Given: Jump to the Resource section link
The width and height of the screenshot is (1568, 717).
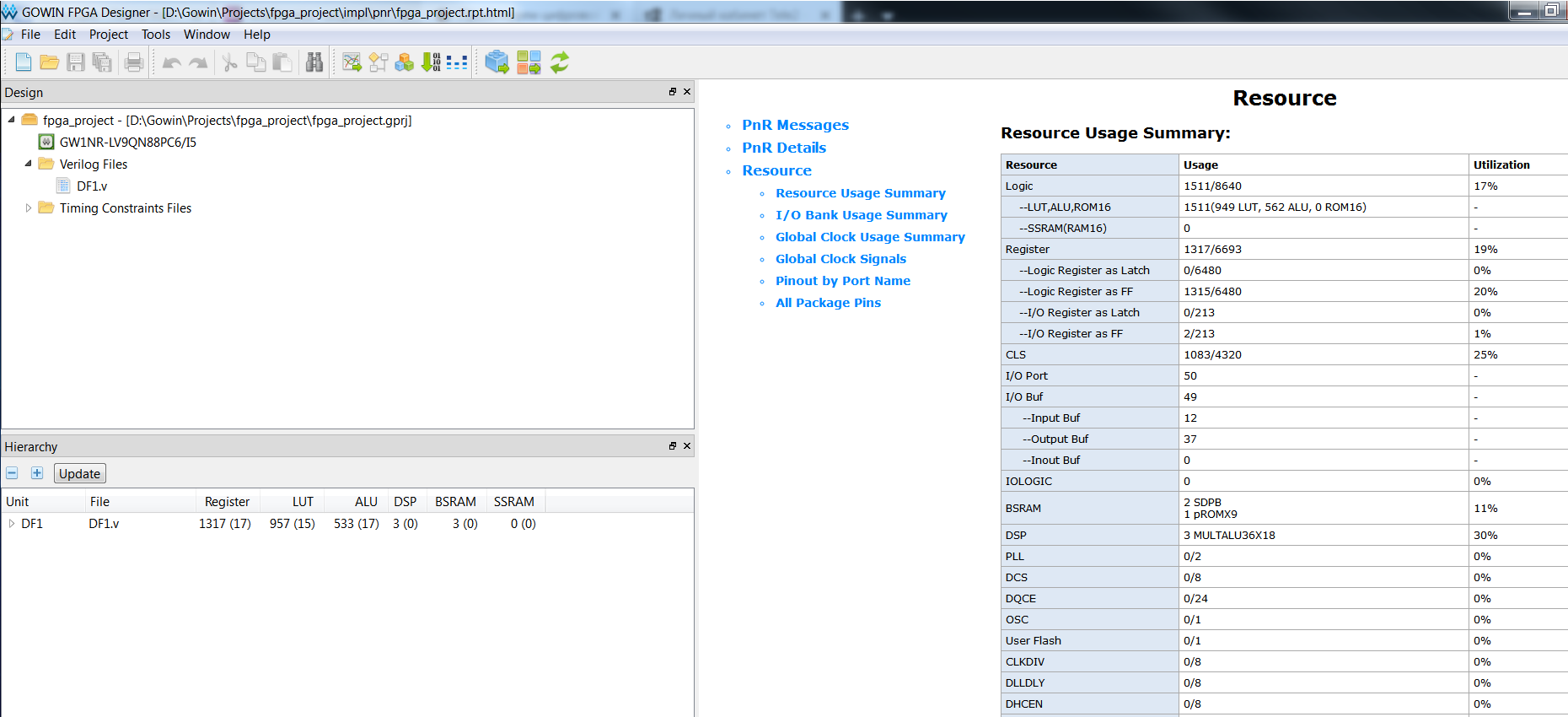Looking at the screenshot, I should coord(776,170).
